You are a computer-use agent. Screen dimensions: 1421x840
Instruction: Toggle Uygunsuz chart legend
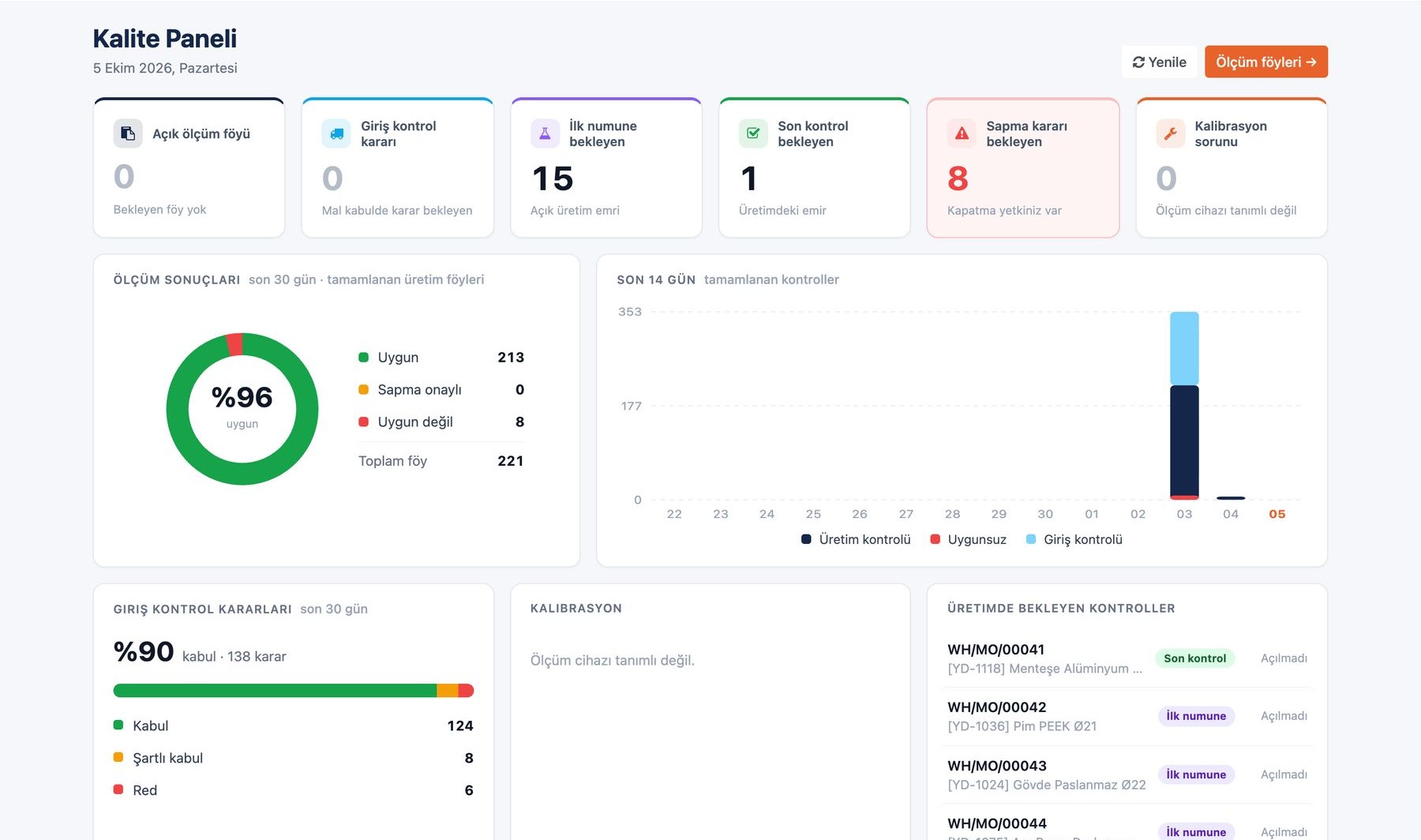click(x=969, y=539)
